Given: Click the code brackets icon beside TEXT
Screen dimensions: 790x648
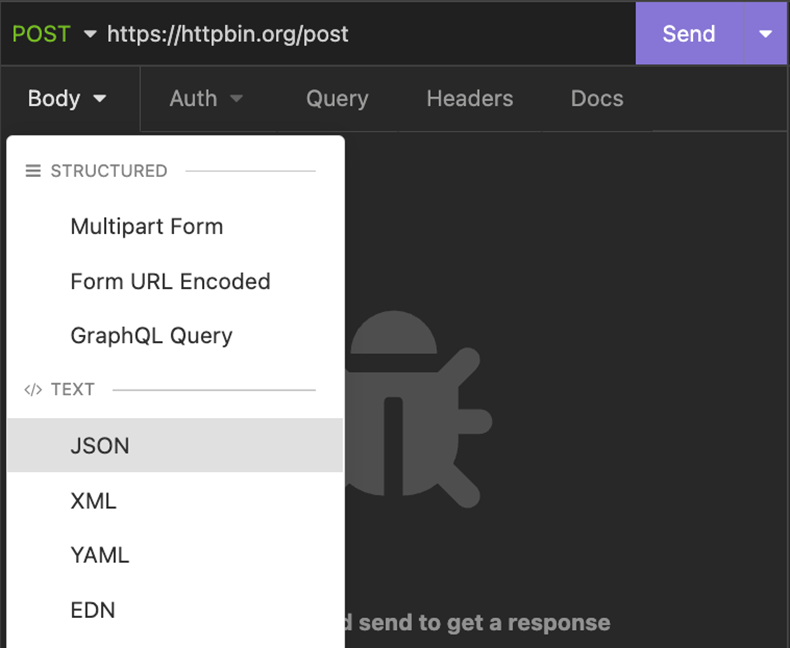Looking at the screenshot, I should [x=33, y=389].
